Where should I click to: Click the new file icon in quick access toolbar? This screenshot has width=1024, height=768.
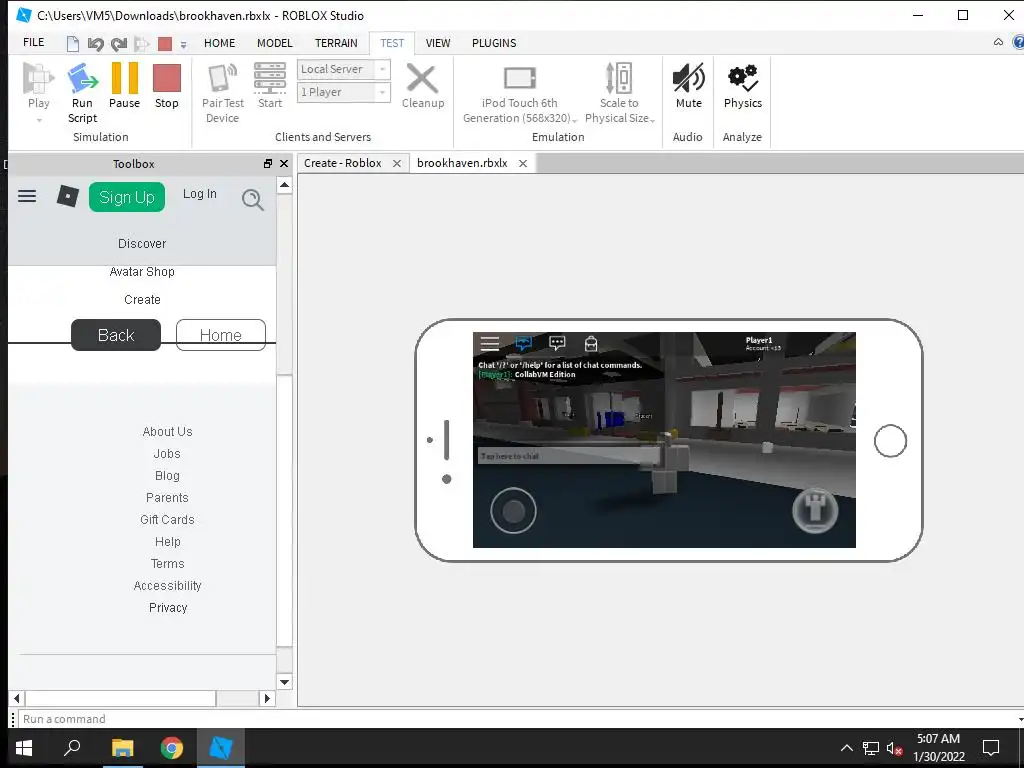pos(73,44)
